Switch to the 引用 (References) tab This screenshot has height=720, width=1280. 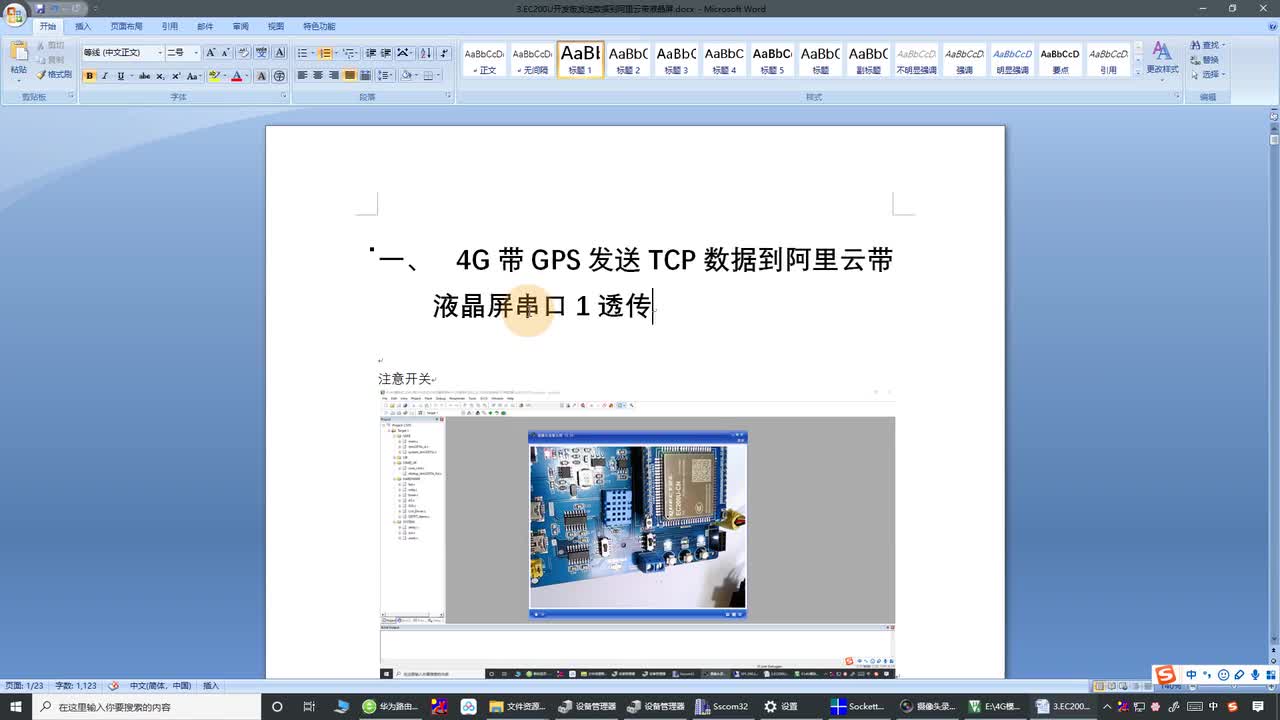click(x=170, y=27)
